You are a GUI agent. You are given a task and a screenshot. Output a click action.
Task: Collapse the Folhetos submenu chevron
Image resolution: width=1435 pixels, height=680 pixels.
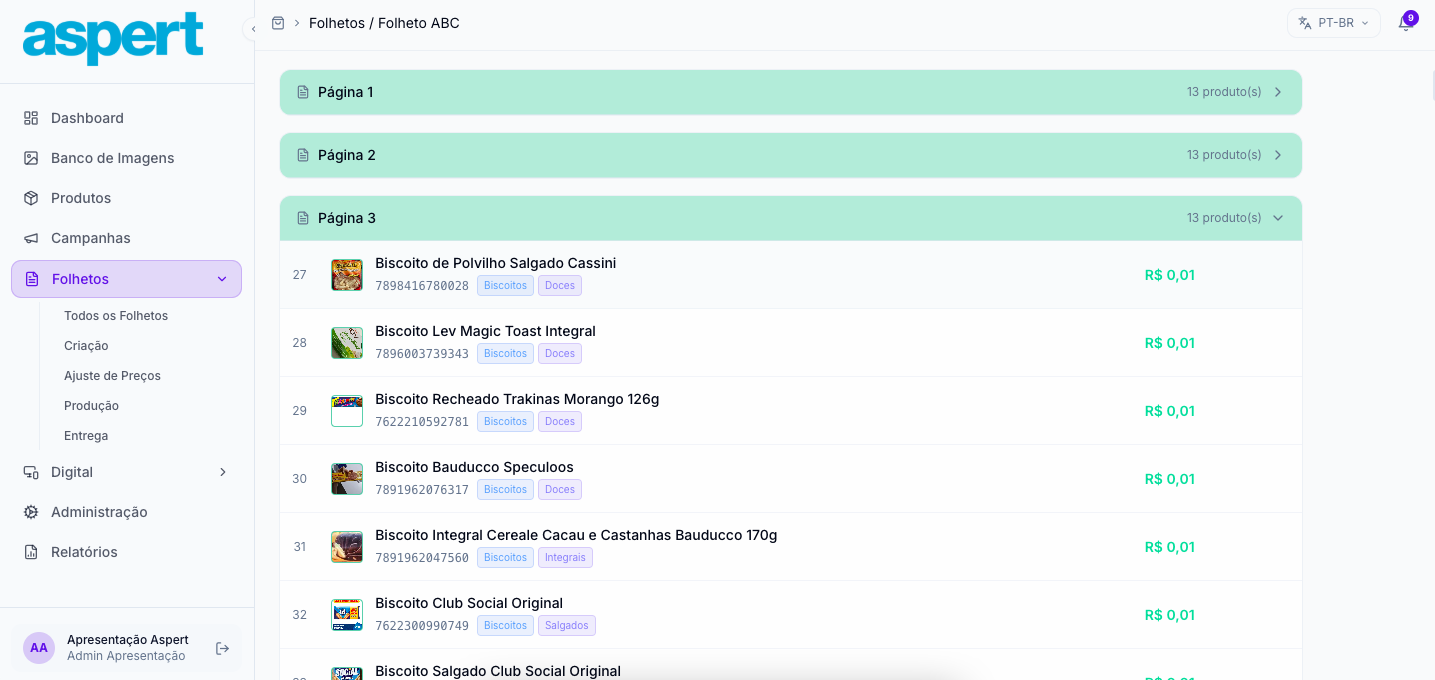(222, 279)
